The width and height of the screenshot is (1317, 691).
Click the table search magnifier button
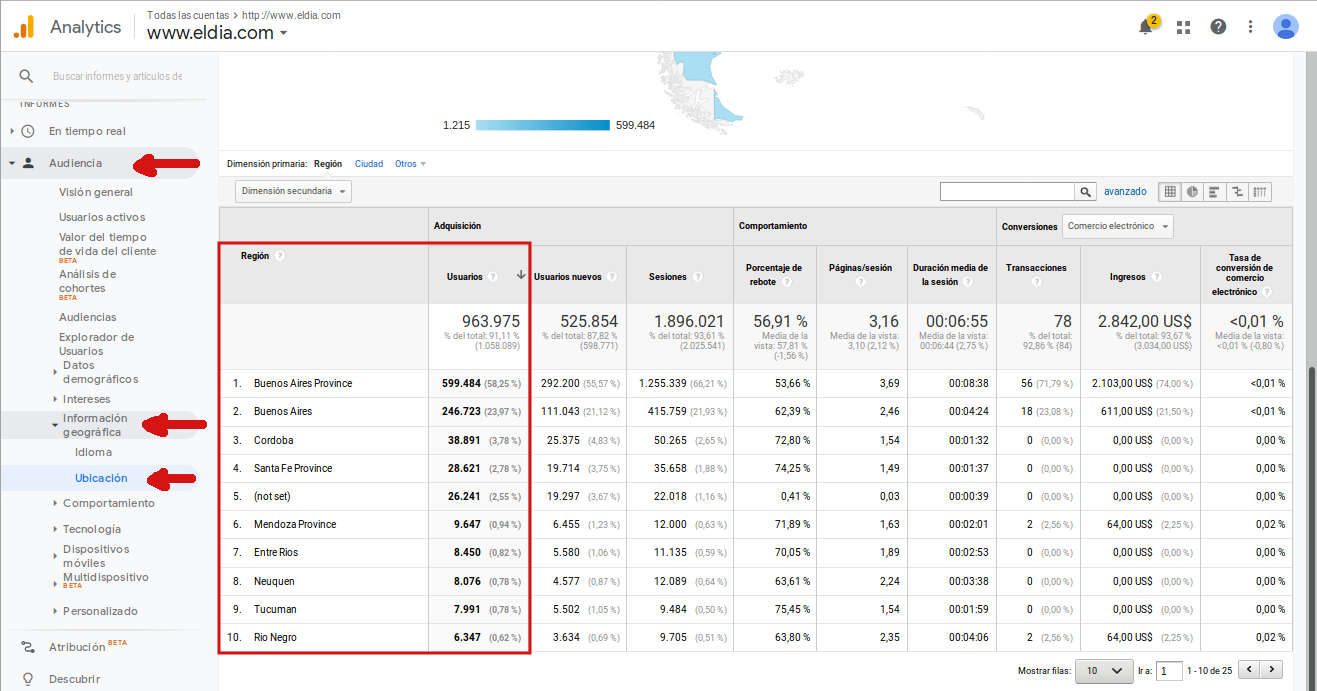click(1085, 192)
